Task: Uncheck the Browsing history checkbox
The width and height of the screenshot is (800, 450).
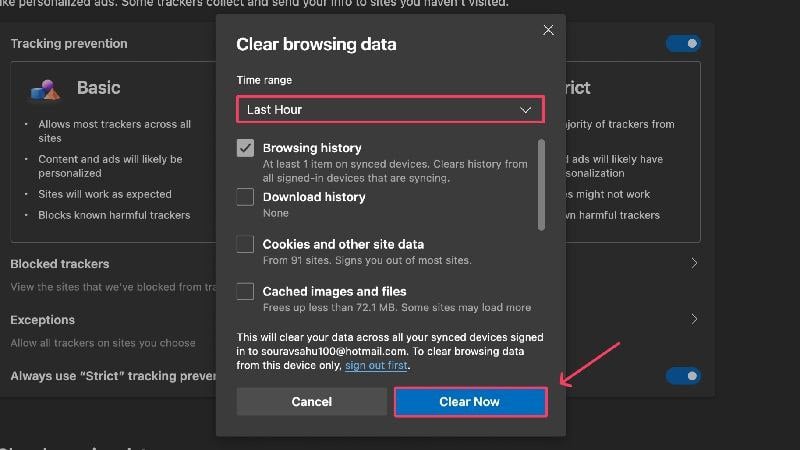Action: tap(245, 148)
